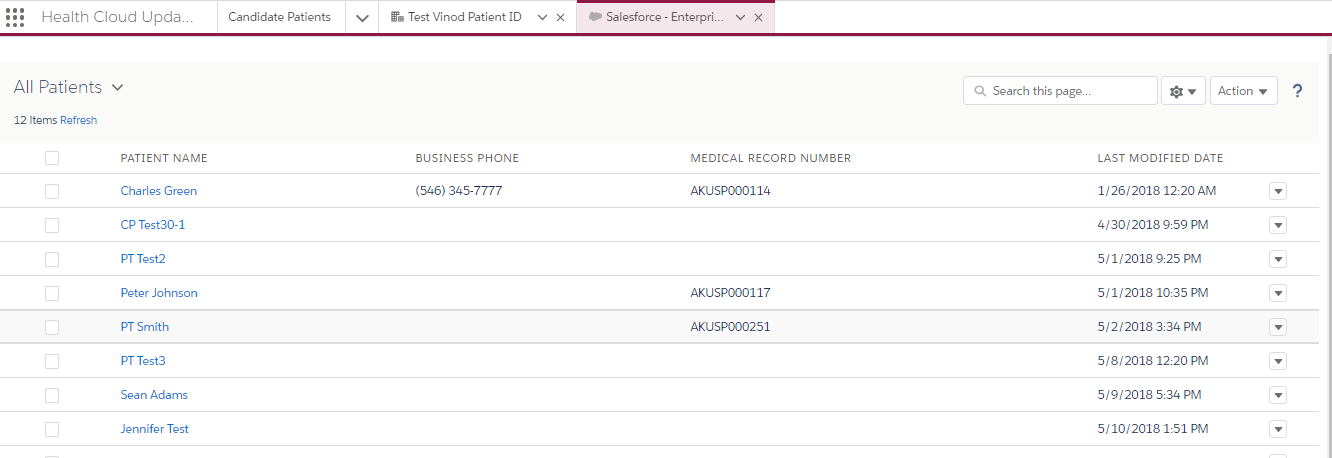Open row actions for Charles Green

(x=1277, y=191)
